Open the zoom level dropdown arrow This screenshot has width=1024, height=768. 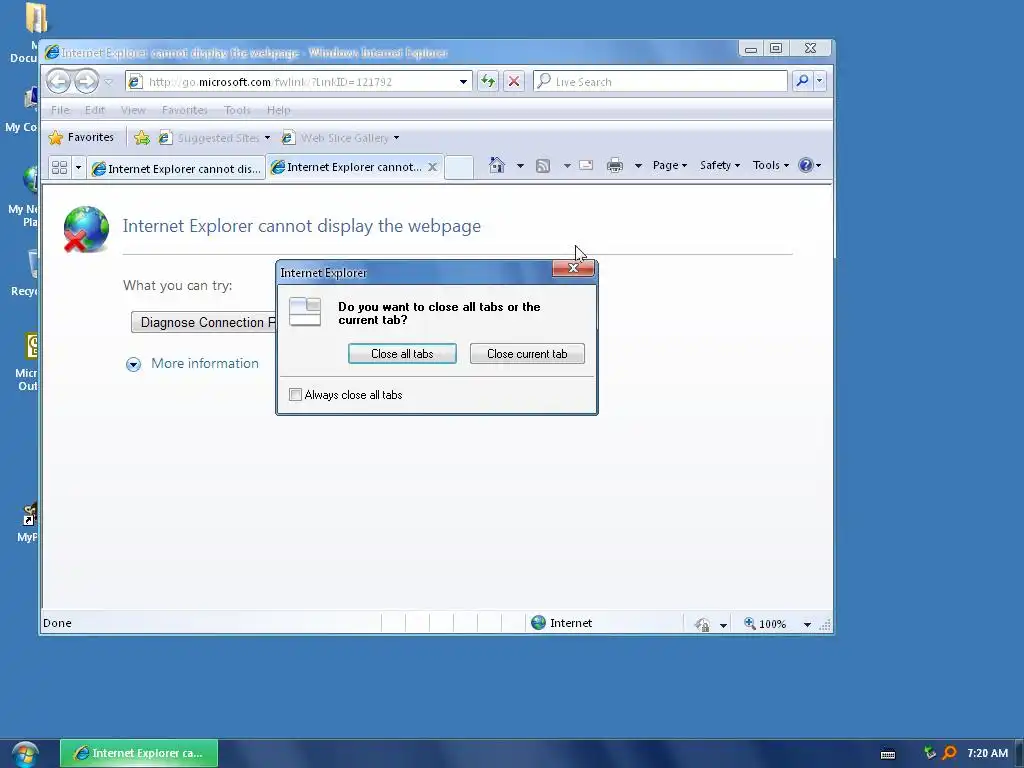807,624
